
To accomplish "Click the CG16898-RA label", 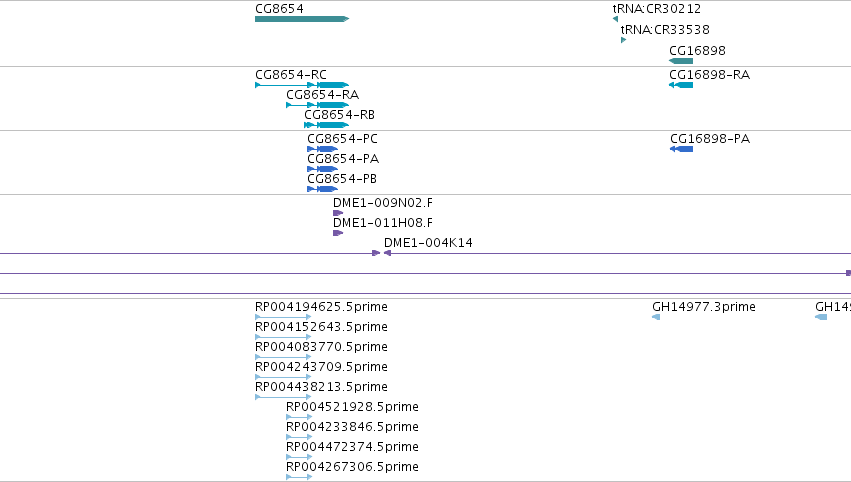I will click(709, 74).
